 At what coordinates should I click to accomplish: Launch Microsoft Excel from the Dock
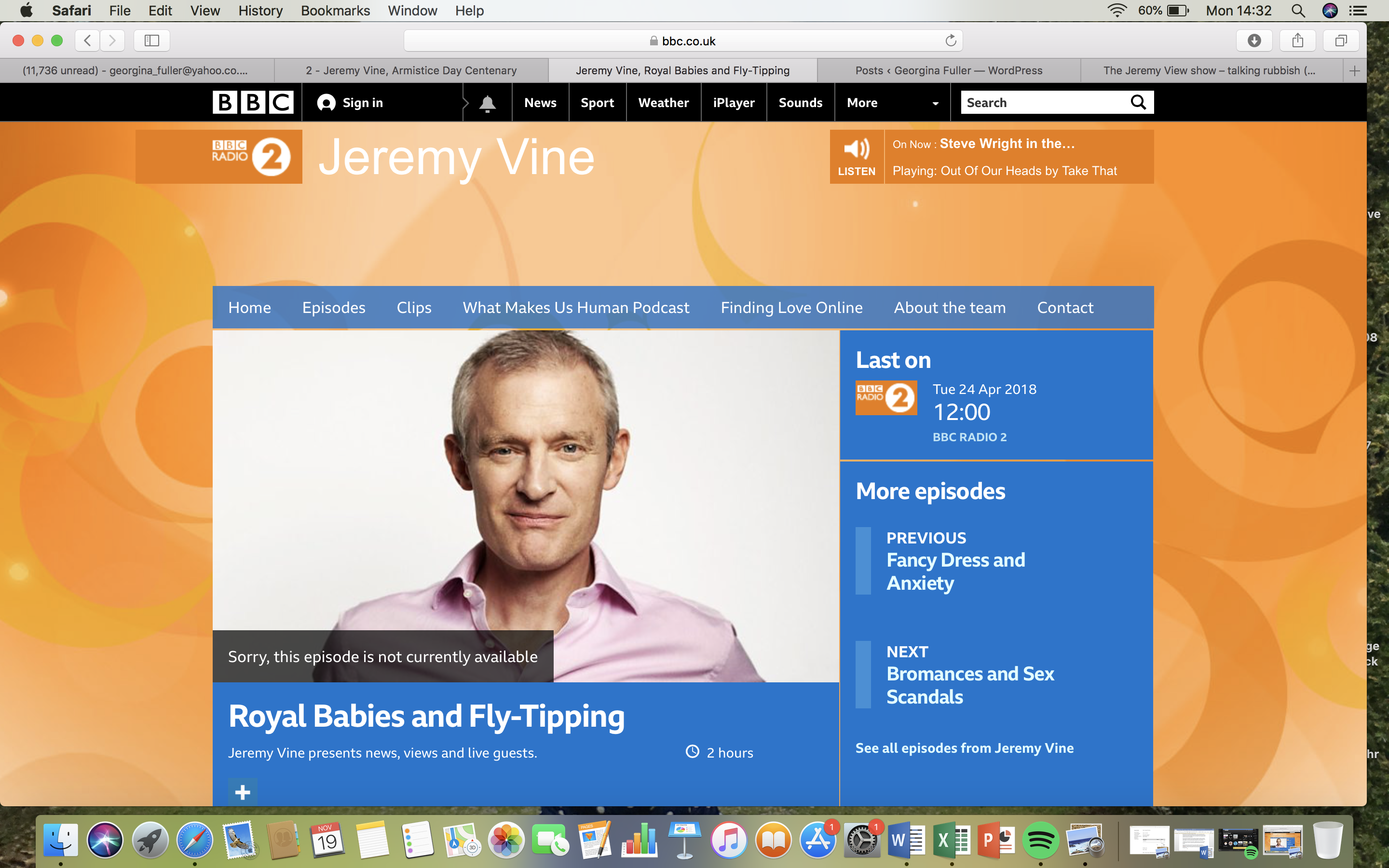[951, 840]
